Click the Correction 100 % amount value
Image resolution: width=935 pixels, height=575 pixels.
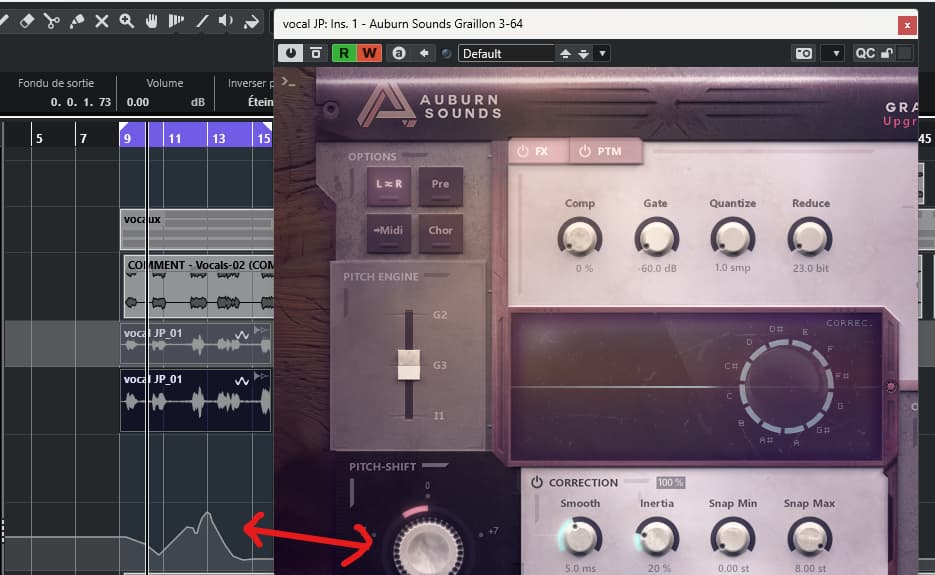(x=670, y=483)
